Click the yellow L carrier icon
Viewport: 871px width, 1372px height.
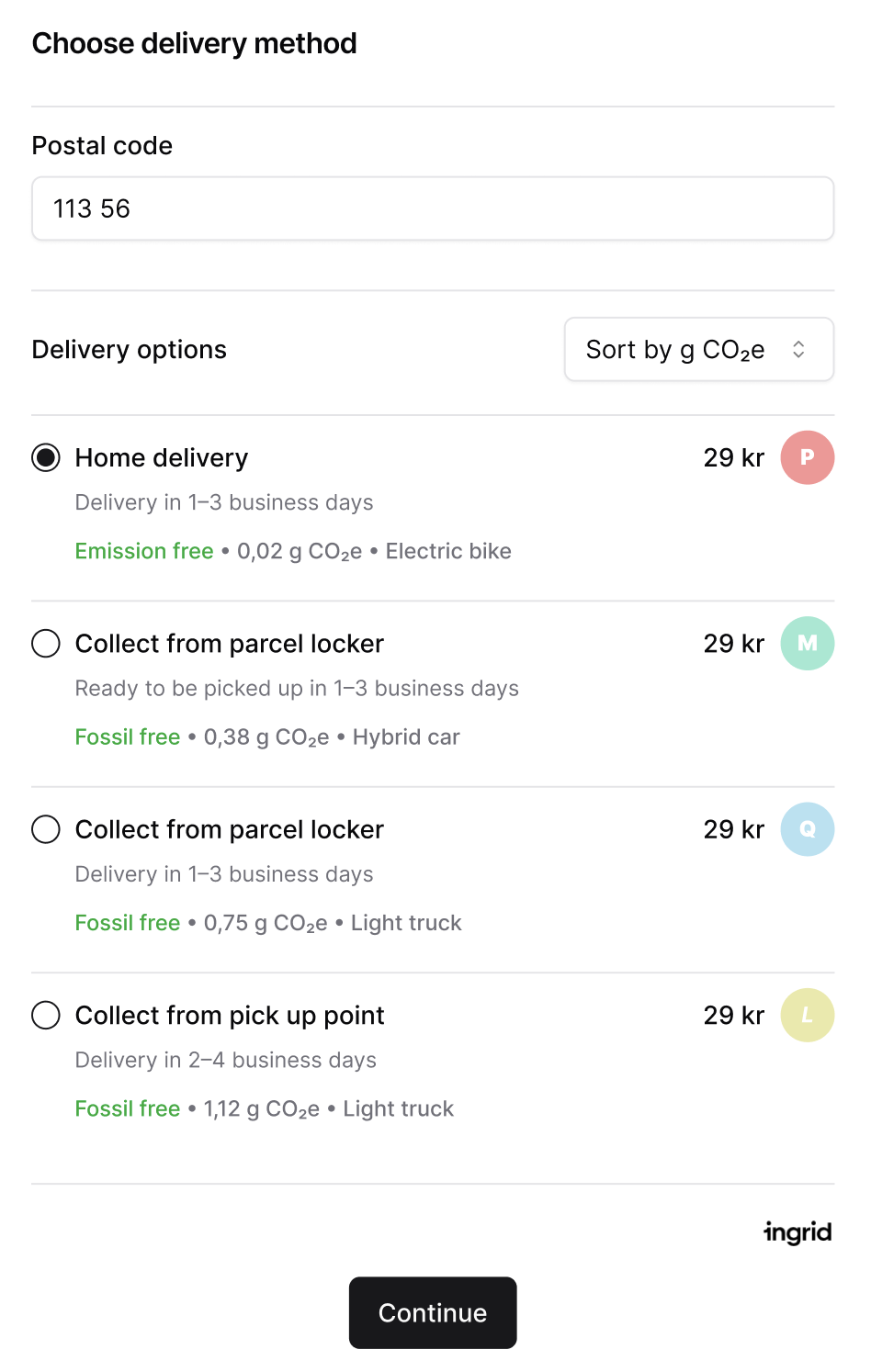click(x=807, y=1015)
